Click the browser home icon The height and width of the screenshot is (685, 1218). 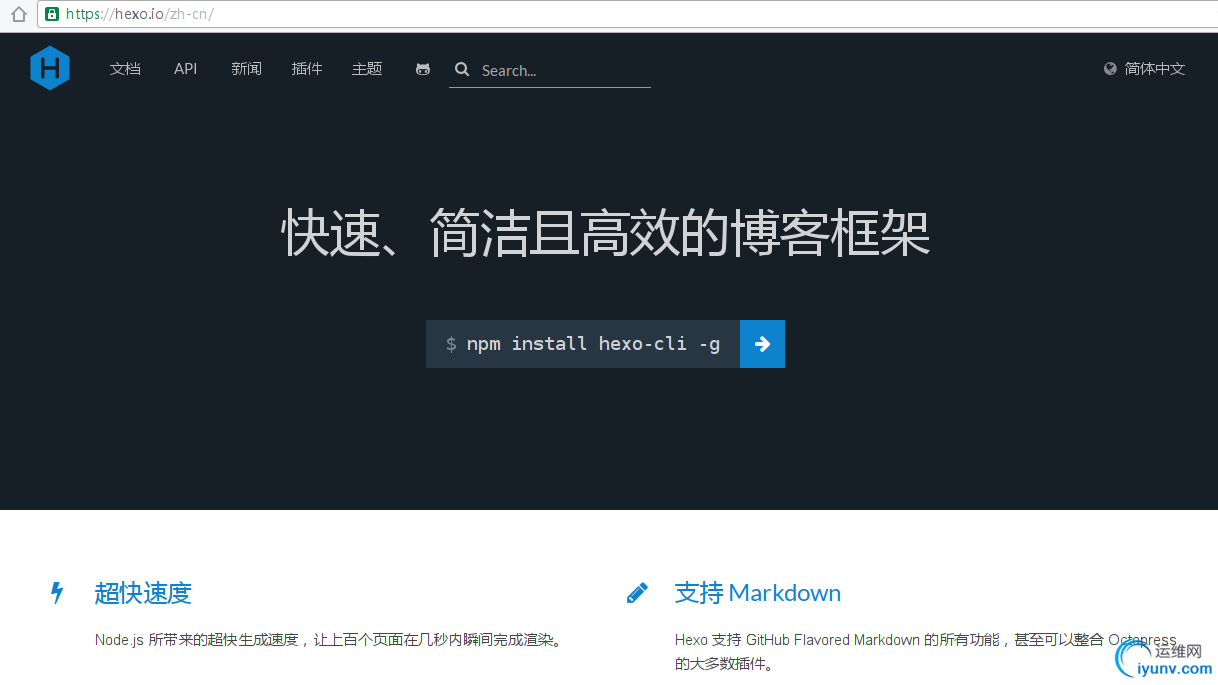18,14
